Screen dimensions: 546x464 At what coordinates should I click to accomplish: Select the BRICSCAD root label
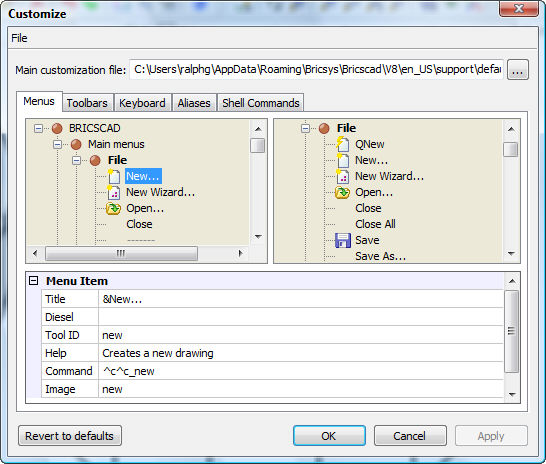coord(95,128)
